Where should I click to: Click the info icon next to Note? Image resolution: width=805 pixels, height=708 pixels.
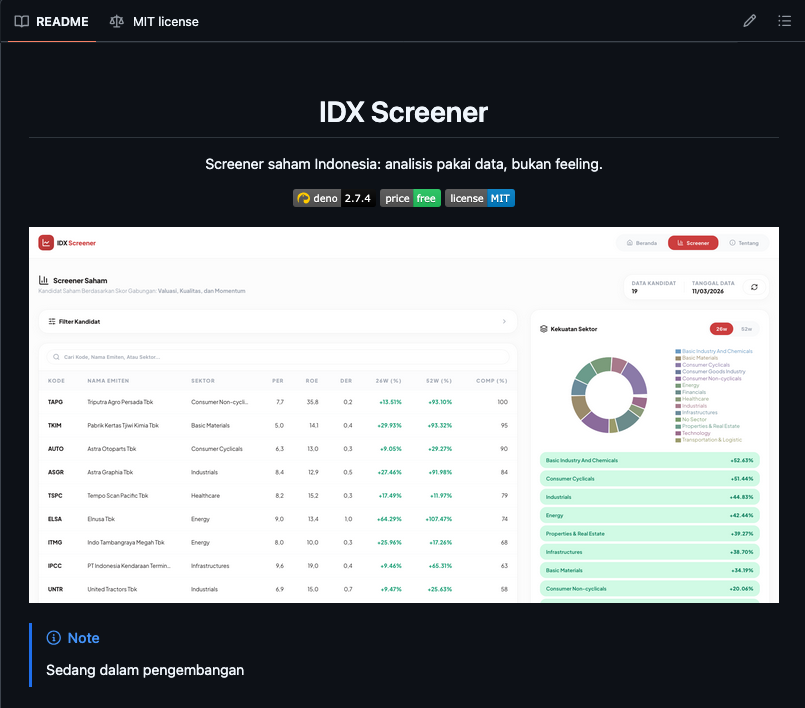tap(53, 638)
